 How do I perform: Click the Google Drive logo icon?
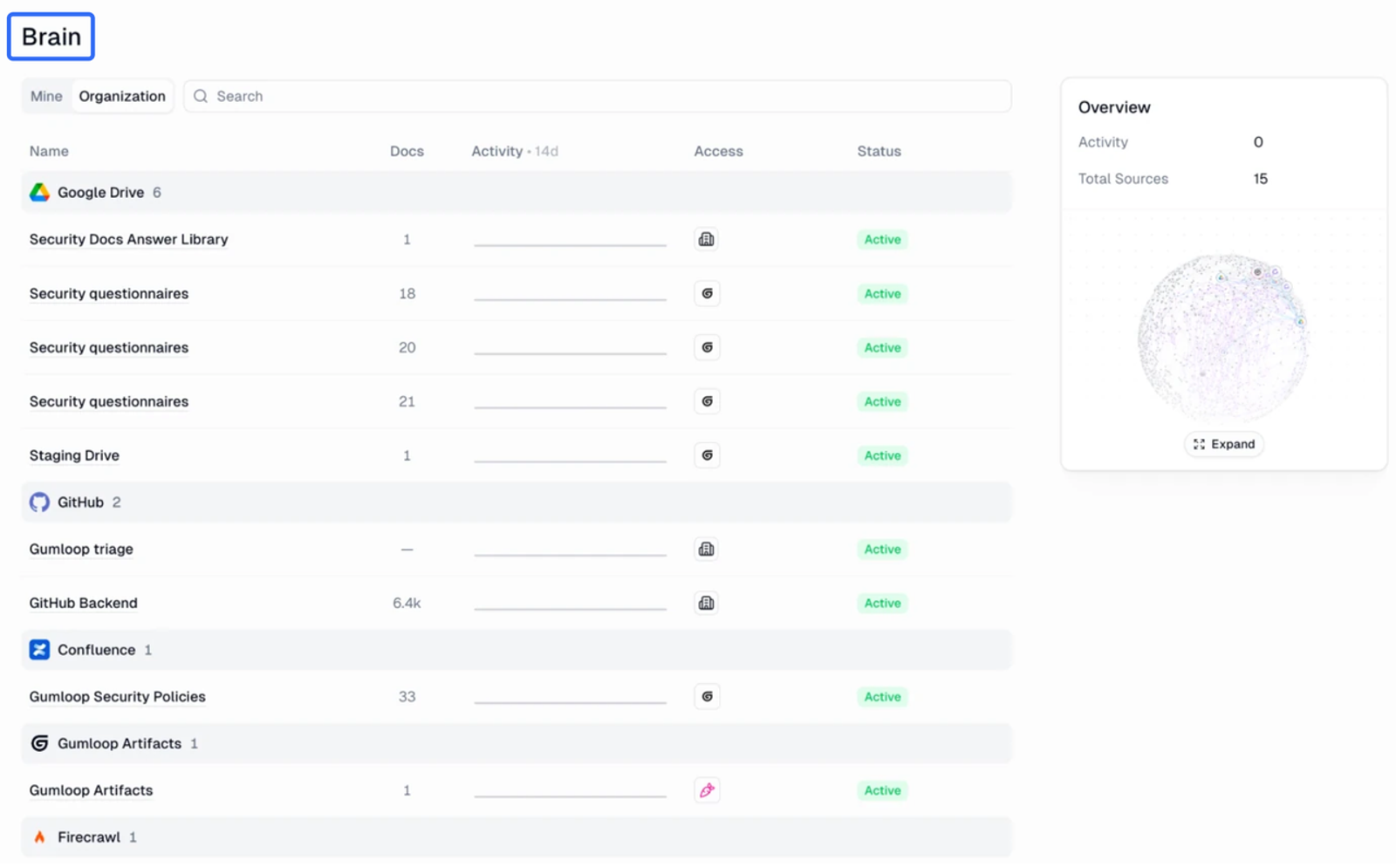[x=39, y=193]
